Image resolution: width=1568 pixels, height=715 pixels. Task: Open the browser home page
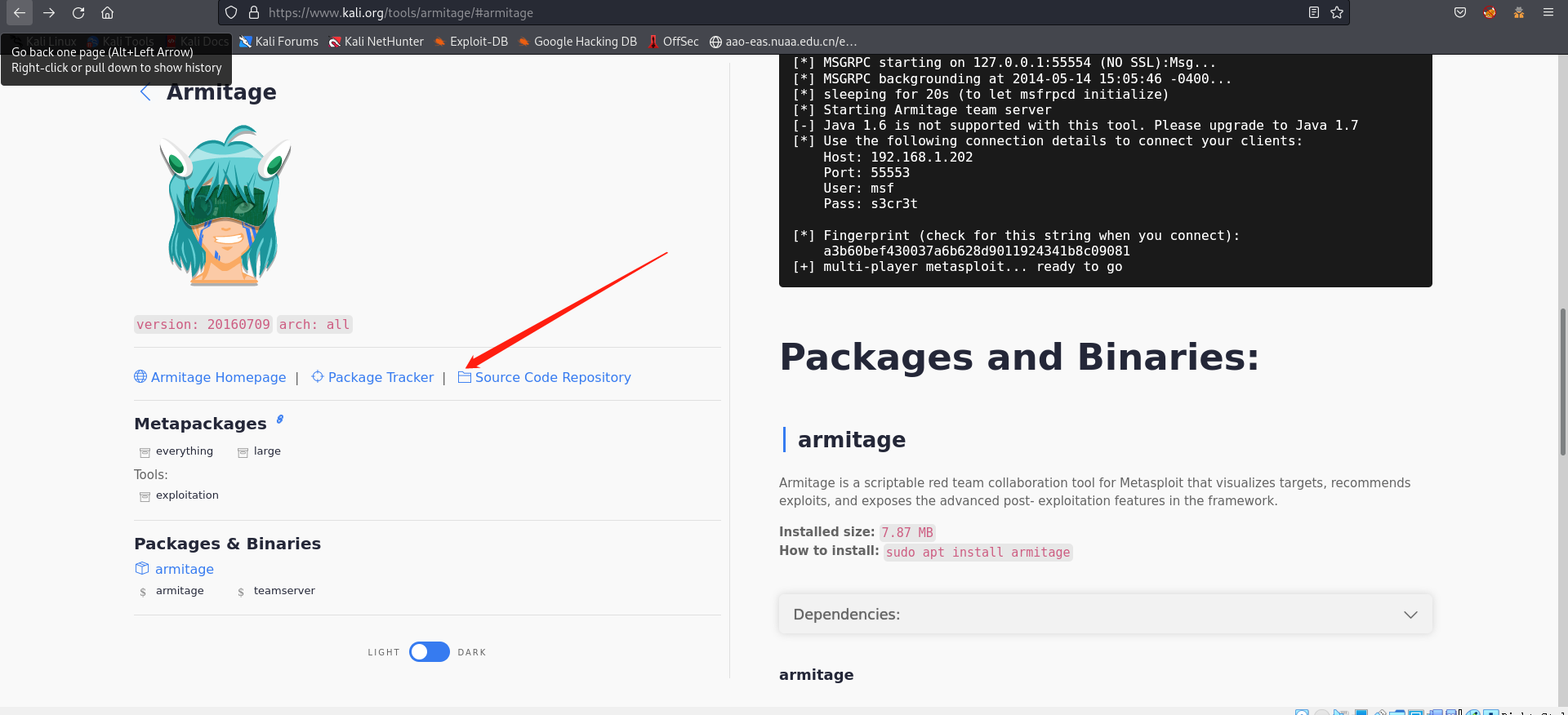107,12
